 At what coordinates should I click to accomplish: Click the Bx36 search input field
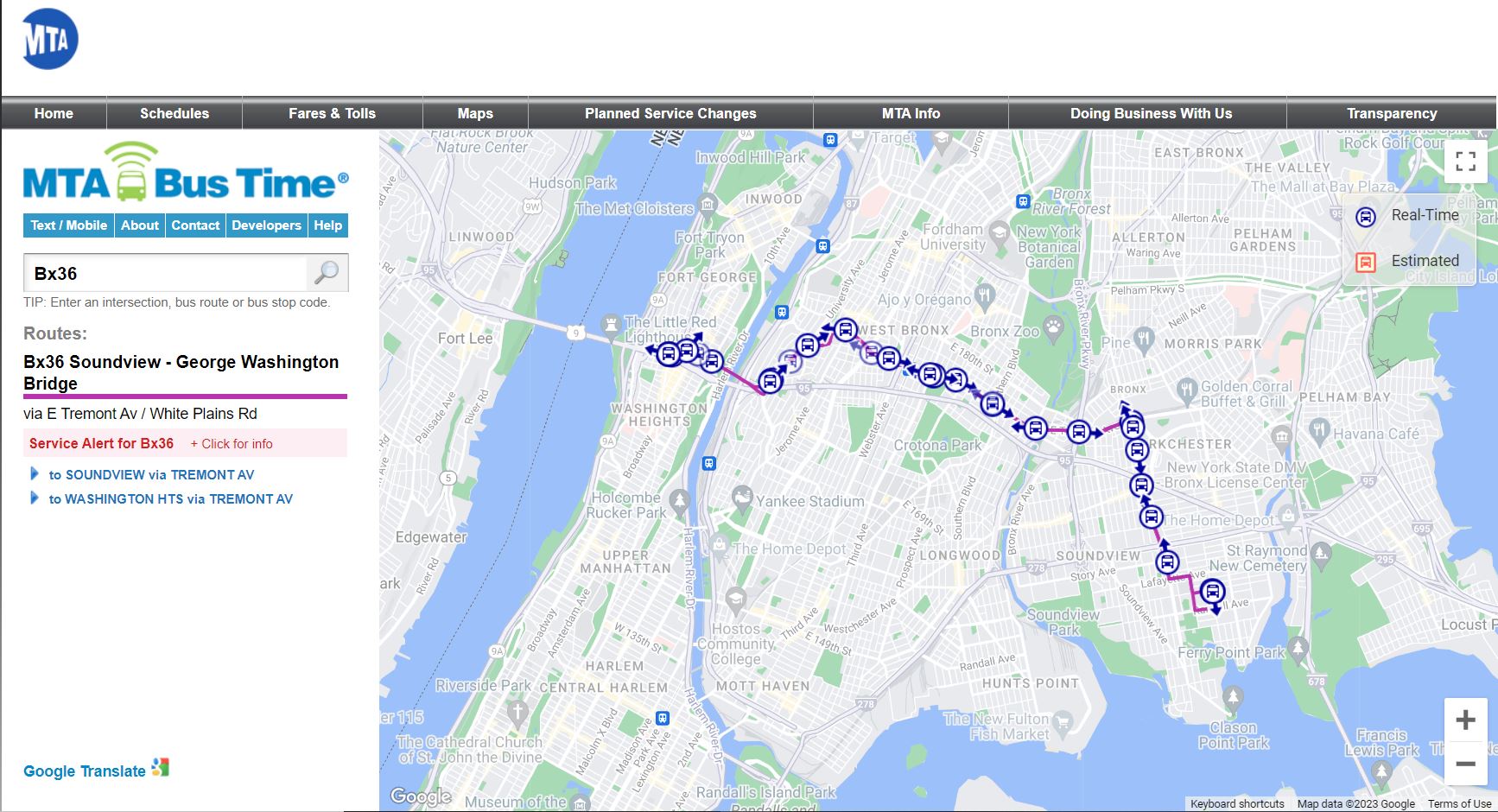tap(165, 273)
